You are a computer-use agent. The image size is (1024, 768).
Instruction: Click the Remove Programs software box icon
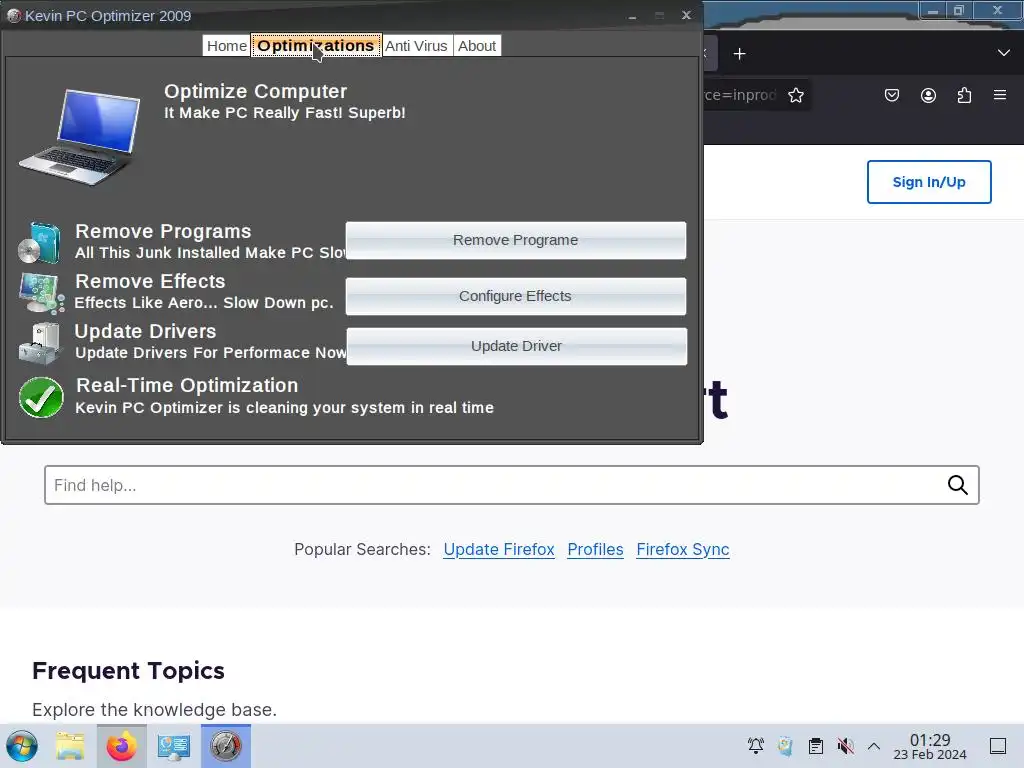pyautogui.click(x=40, y=242)
